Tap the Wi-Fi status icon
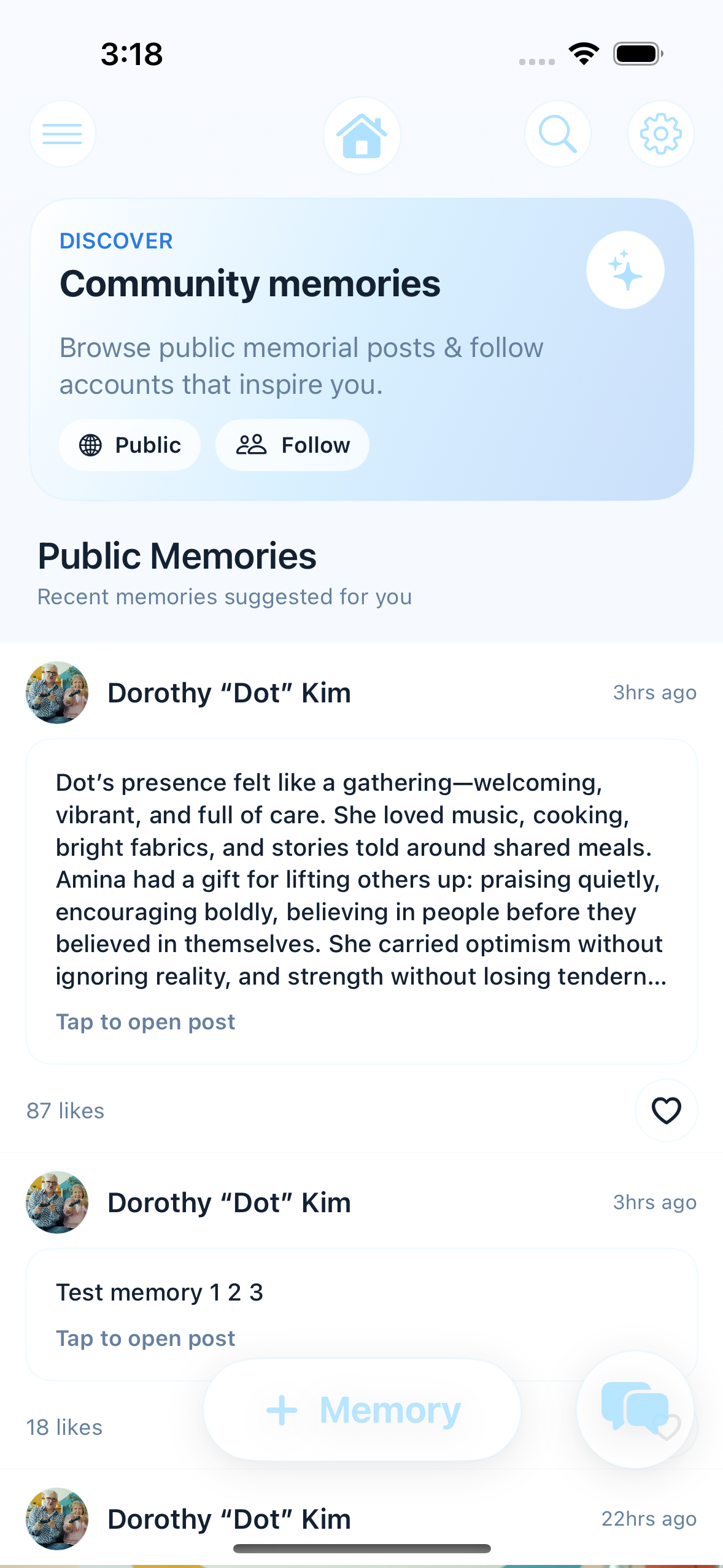Image resolution: width=723 pixels, height=1568 pixels. 584,54
